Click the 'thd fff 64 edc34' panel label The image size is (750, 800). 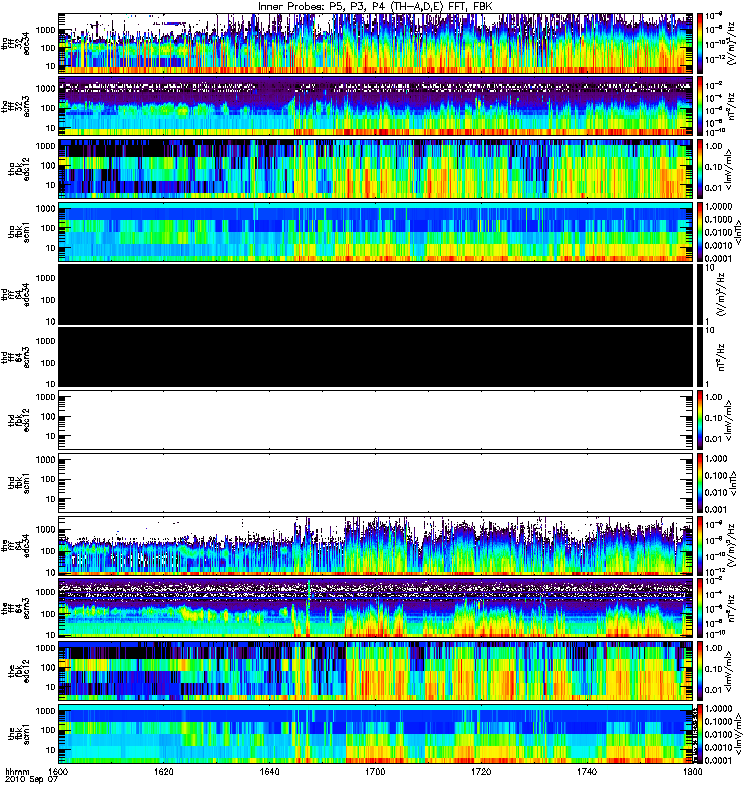pos(15,294)
